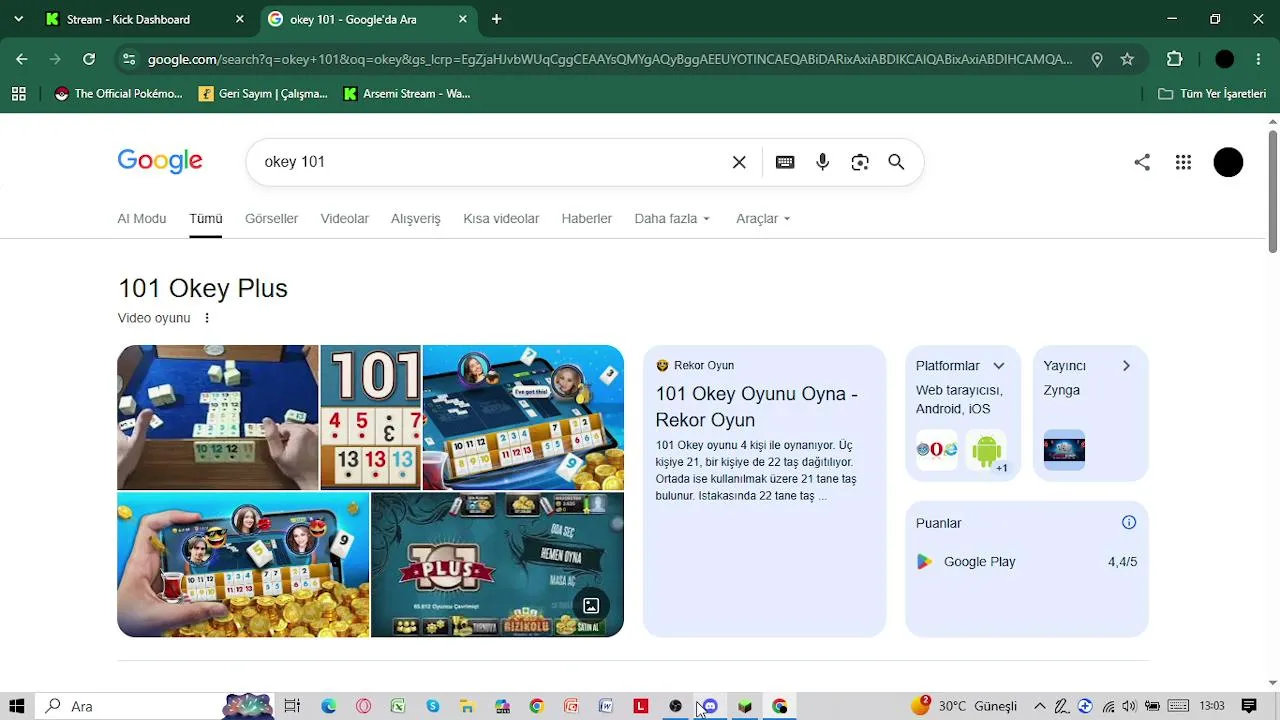Open Discord from the taskbar
The height and width of the screenshot is (720, 1280).
pyautogui.click(x=710, y=706)
